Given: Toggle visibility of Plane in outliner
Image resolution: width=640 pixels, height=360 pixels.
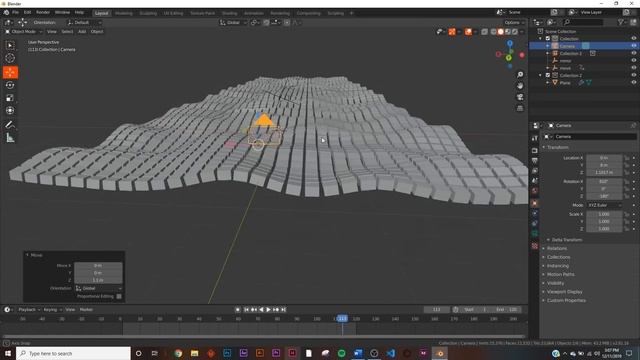Looking at the screenshot, I should pos(633,82).
